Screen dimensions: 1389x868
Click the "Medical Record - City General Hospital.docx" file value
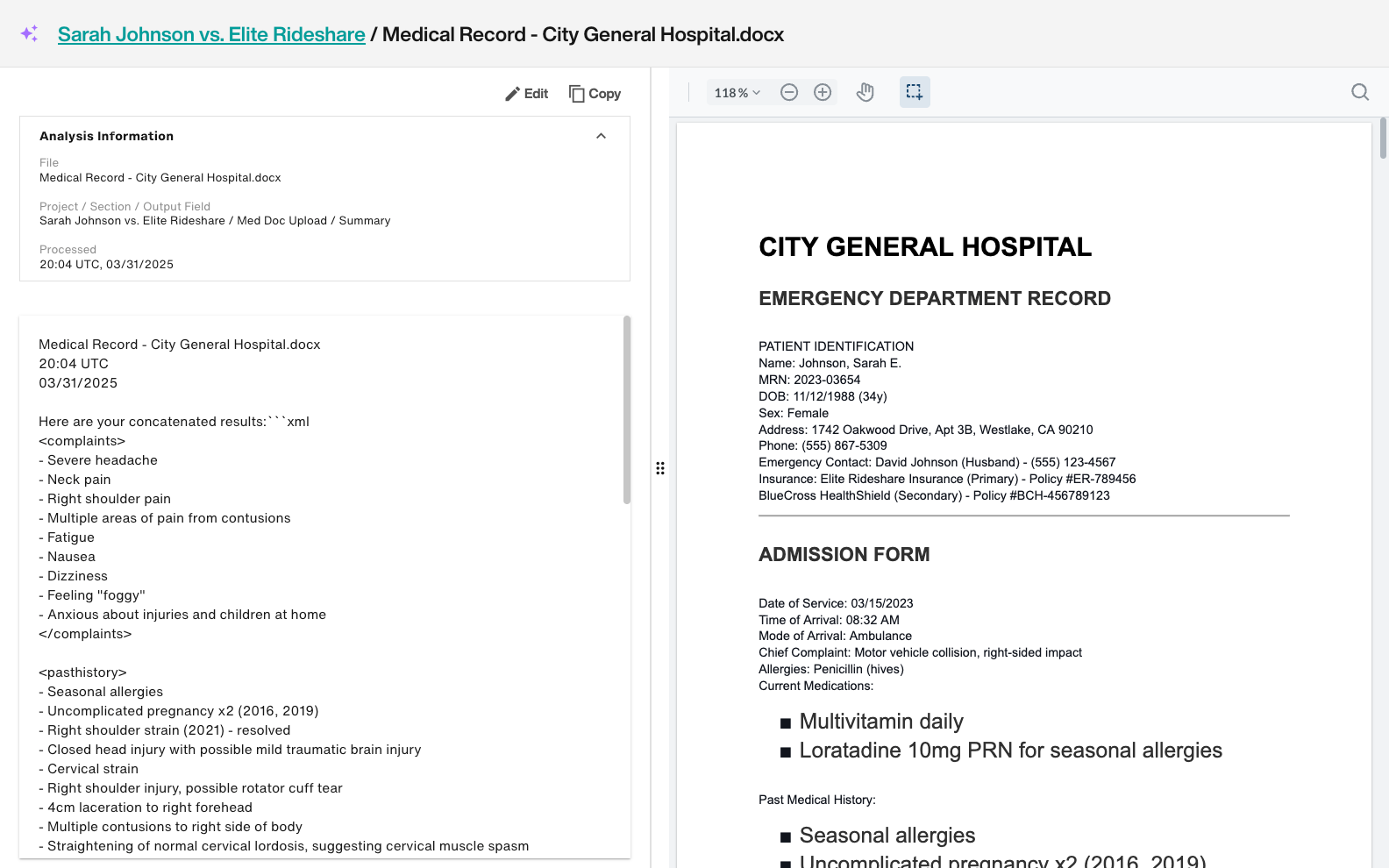click(x=160, y=178)
